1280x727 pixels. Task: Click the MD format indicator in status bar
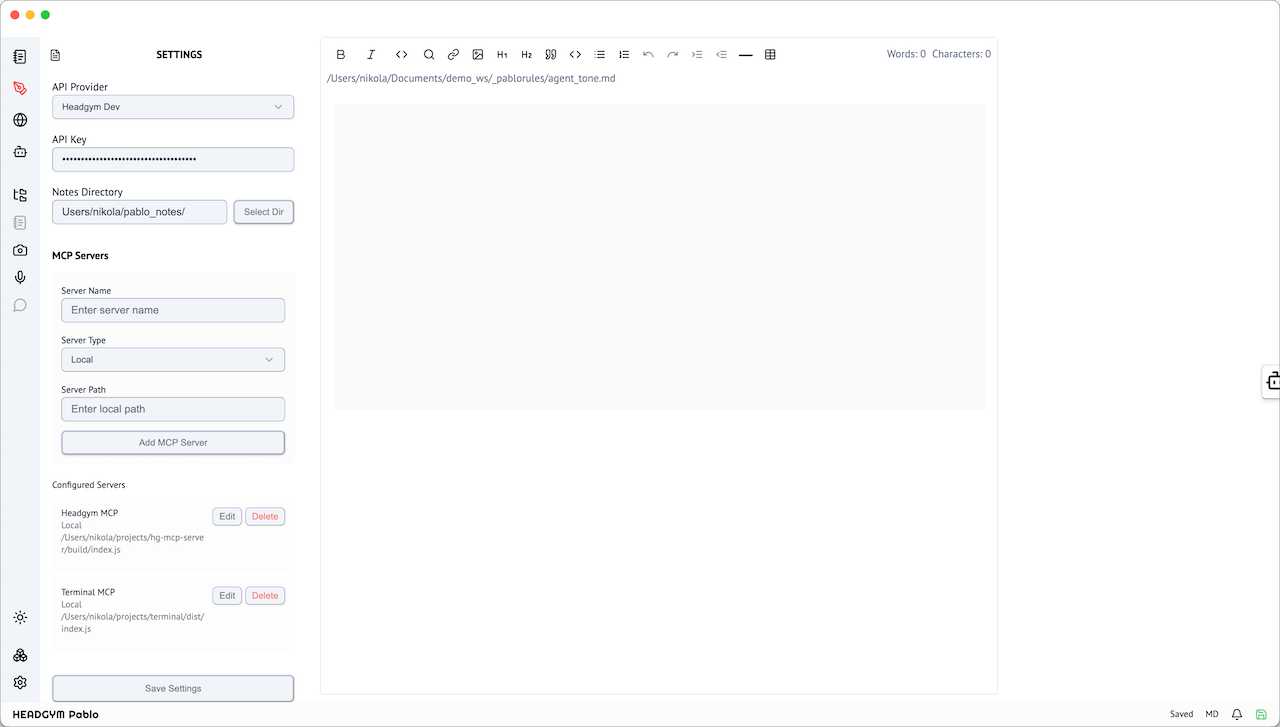(1212, 714)
